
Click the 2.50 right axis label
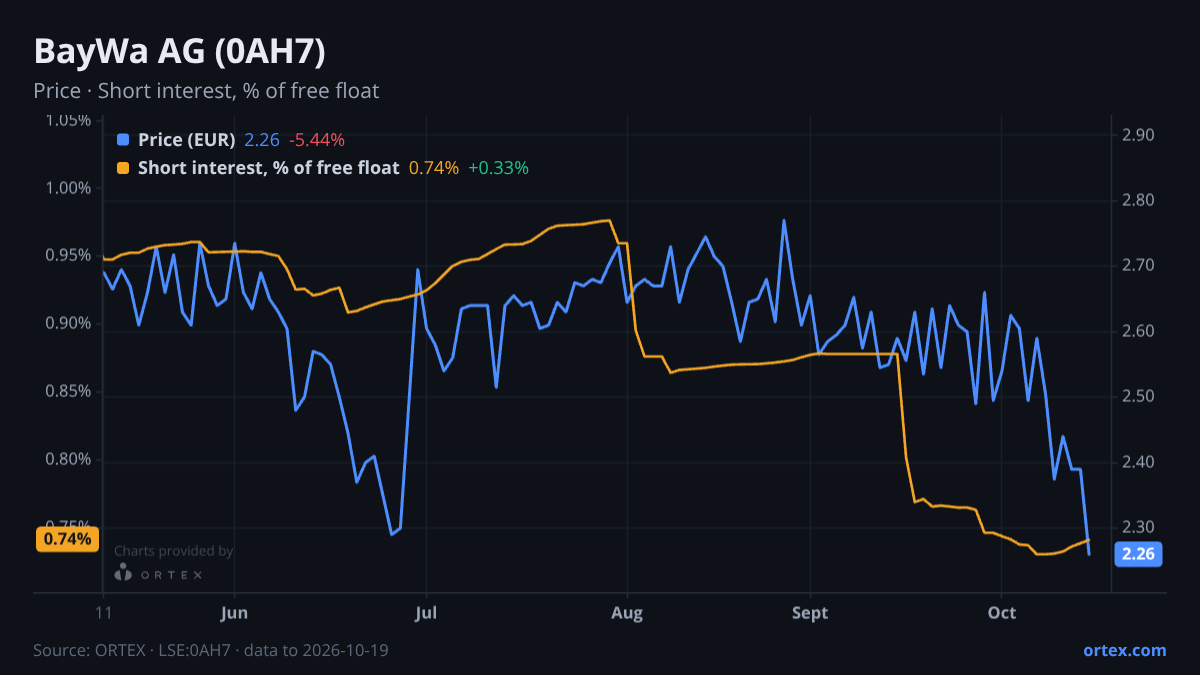coord(1139,397)
